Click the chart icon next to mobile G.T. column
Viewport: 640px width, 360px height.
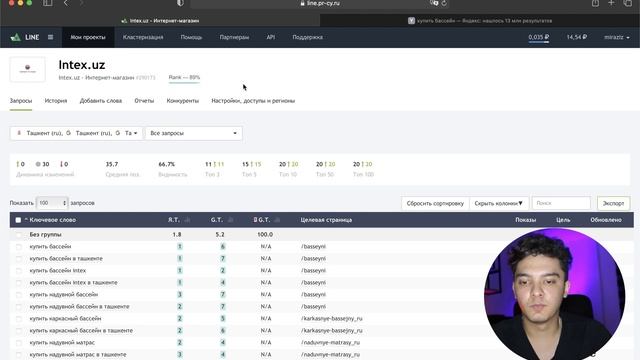pos(277,220)
